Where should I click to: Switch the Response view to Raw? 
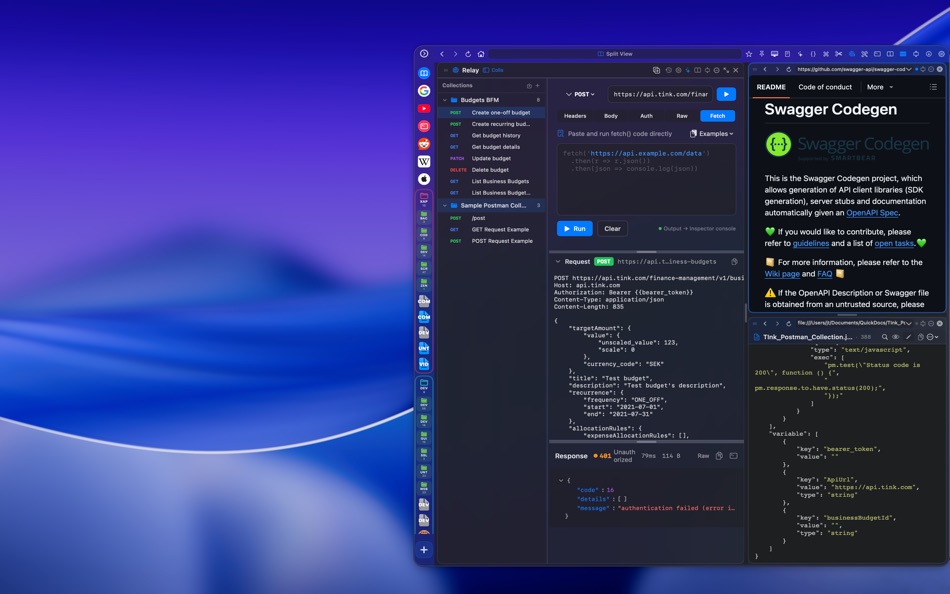click(703, 455)
